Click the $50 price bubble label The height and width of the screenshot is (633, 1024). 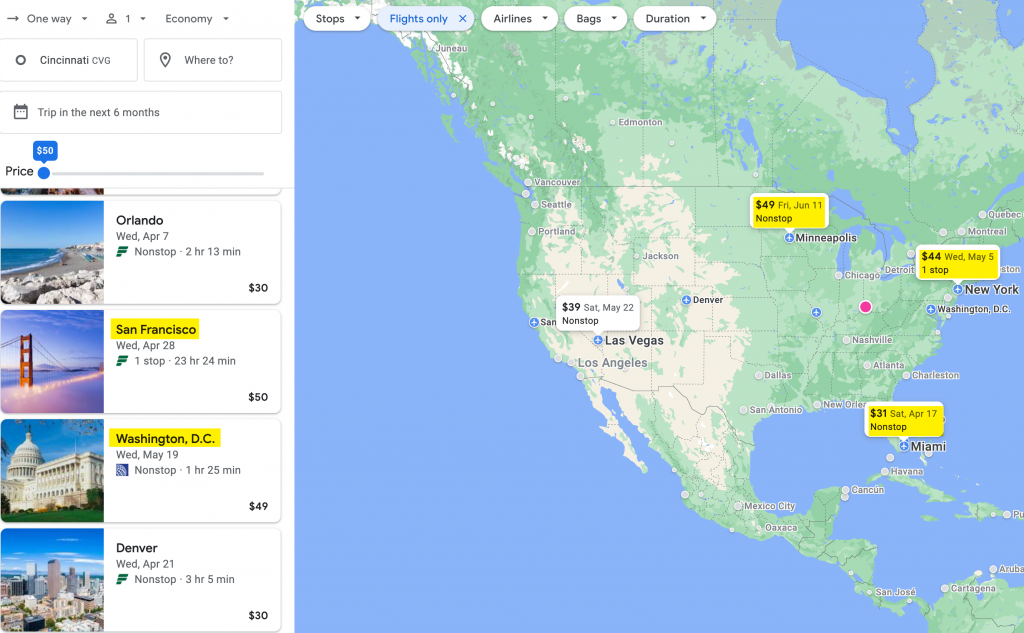pyautogui.click(x=45, y=151)
